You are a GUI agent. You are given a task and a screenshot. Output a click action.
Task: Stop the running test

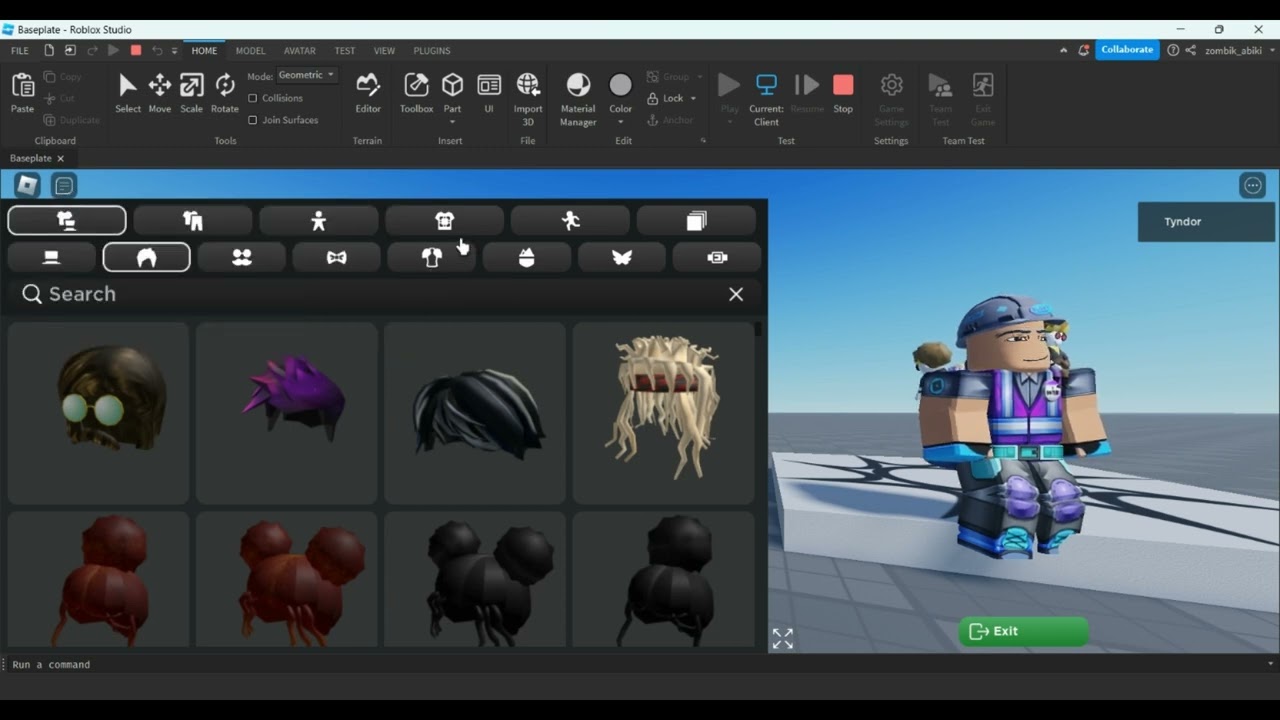coord(843,93)
